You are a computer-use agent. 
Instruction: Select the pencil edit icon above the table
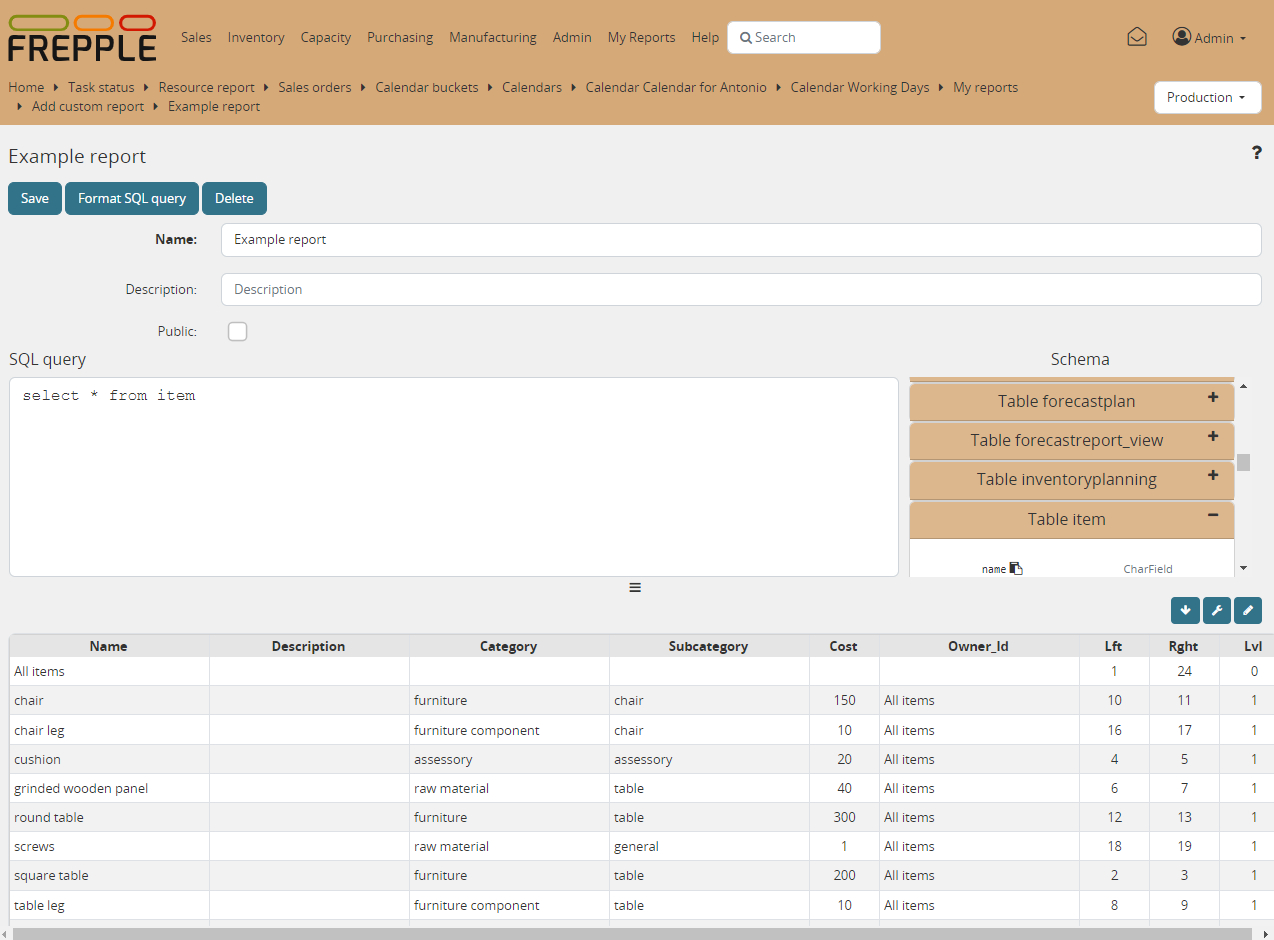[x=1247, y=610]
